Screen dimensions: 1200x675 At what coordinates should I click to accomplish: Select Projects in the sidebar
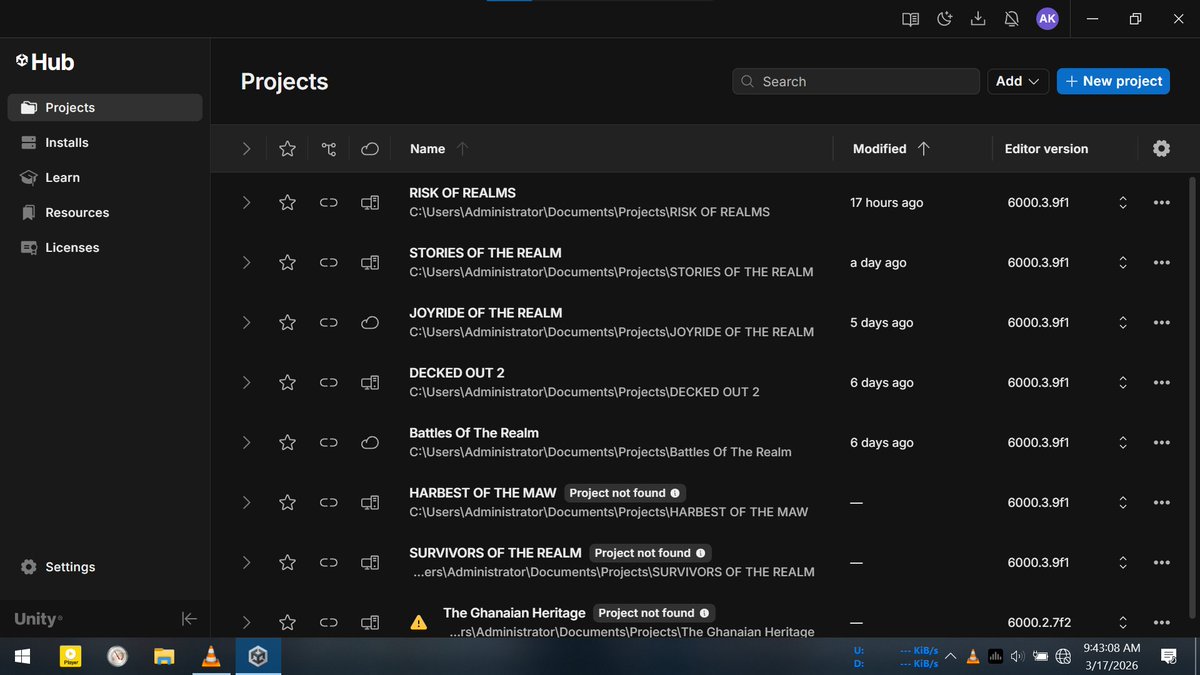tap(105, 107)
